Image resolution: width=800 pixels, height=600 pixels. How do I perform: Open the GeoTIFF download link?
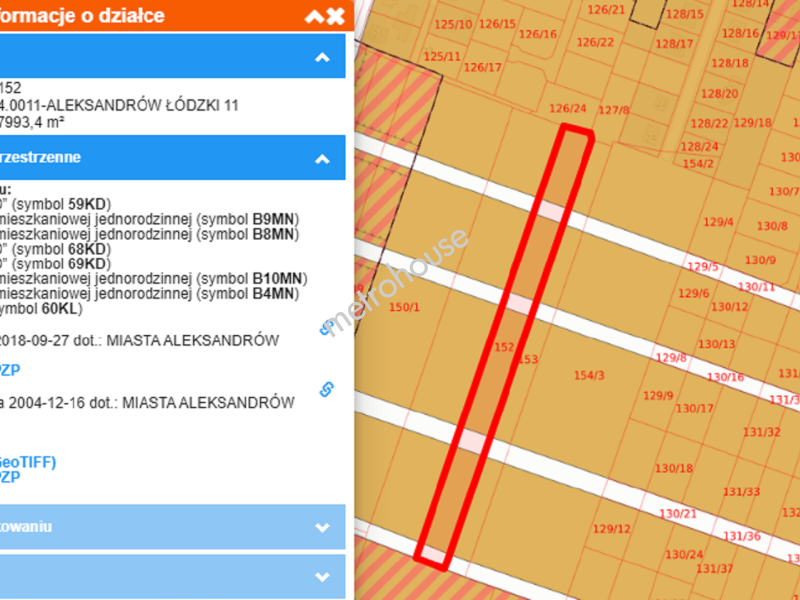pos(28,462)
